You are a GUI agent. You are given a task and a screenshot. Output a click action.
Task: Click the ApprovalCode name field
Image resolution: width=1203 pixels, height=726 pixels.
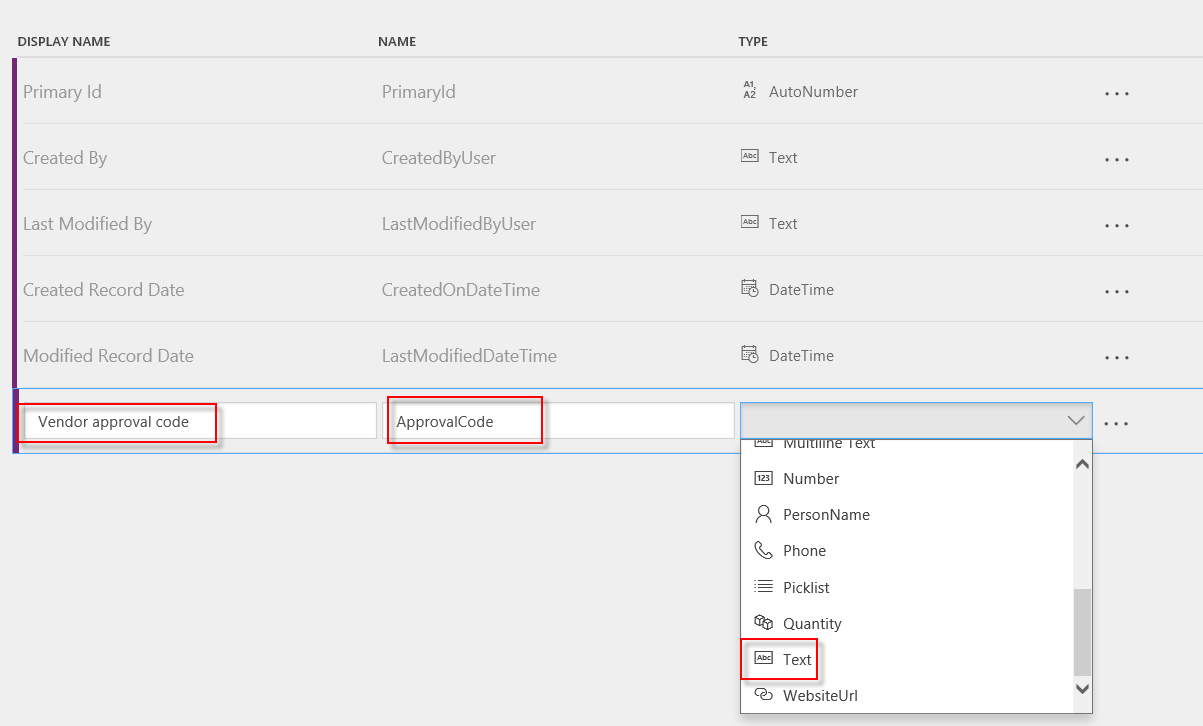click(x=558, y=421)
